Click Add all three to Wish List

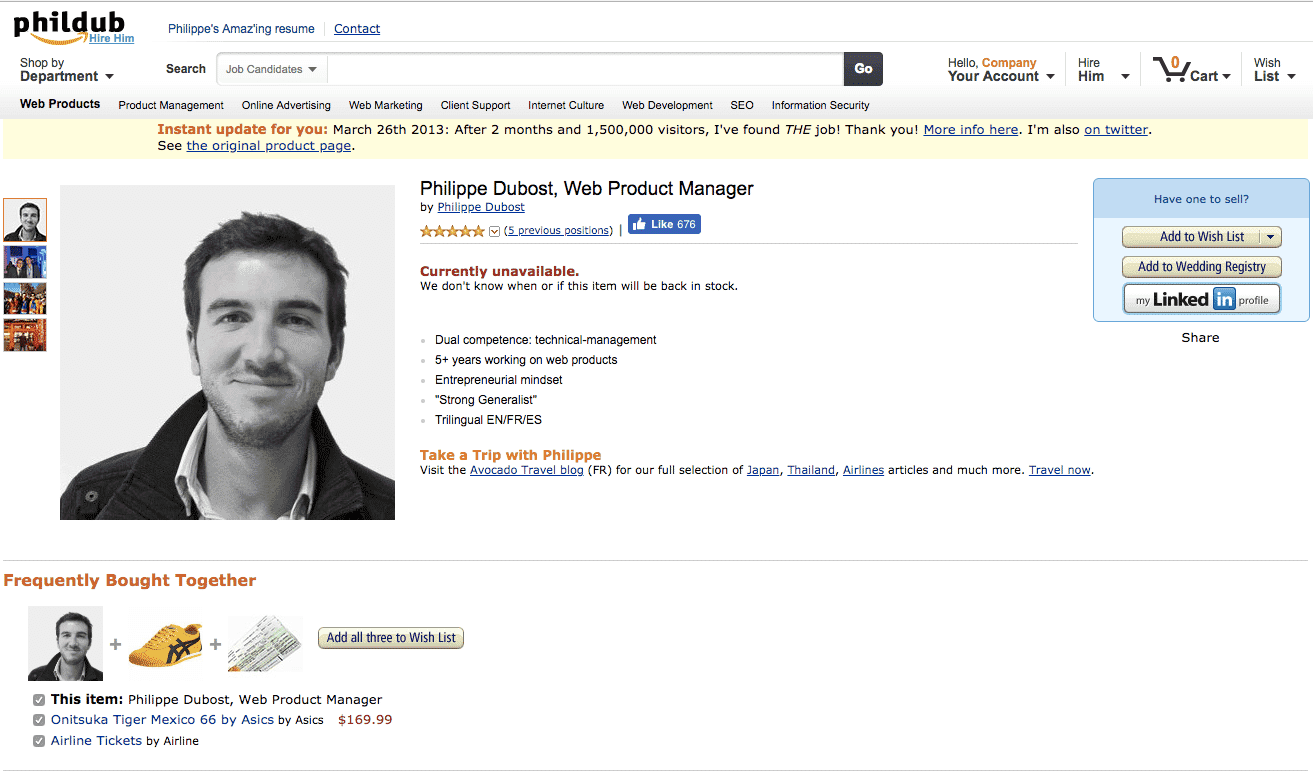click(391, 638)
